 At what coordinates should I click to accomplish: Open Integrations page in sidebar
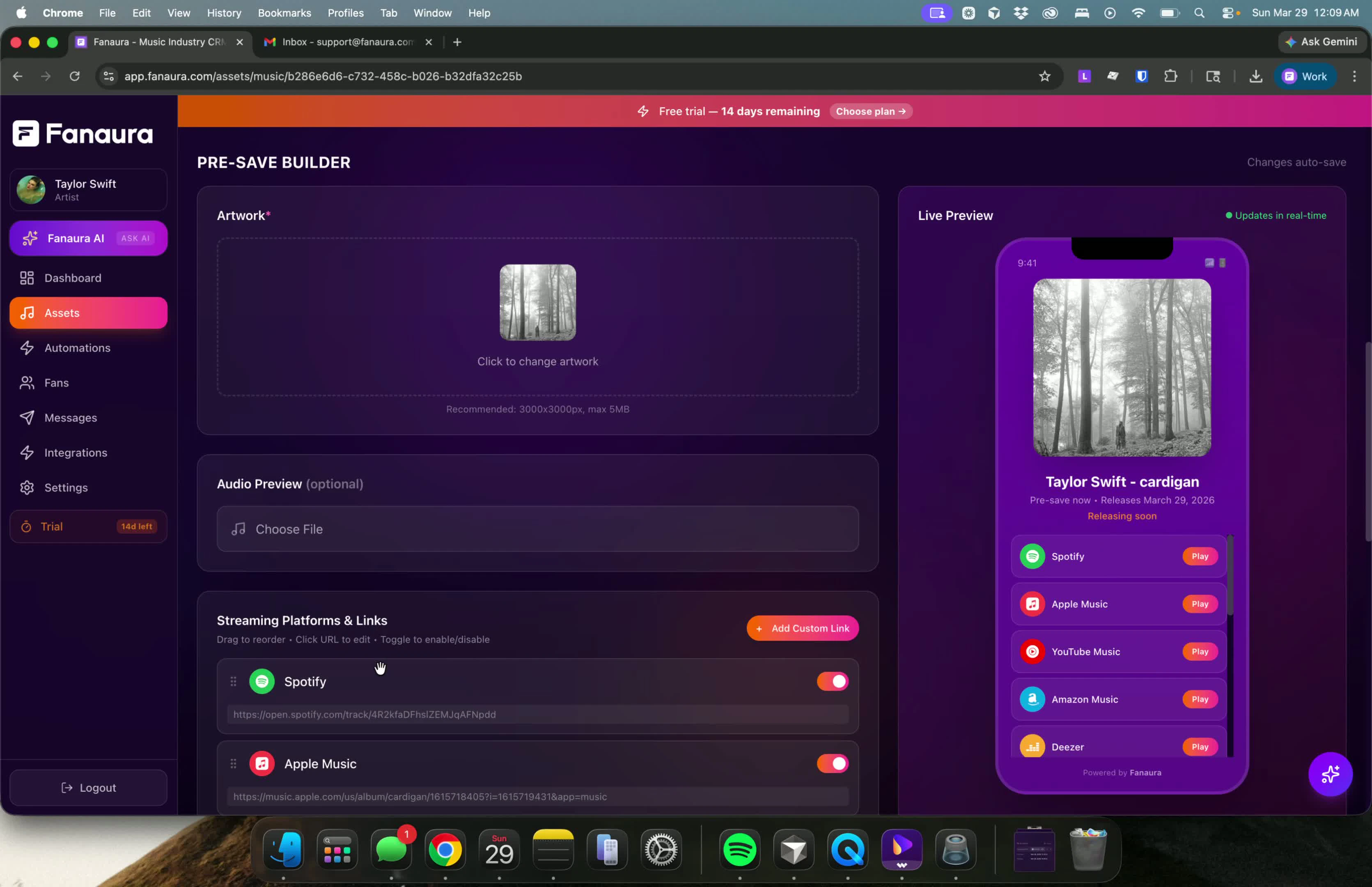88,453
